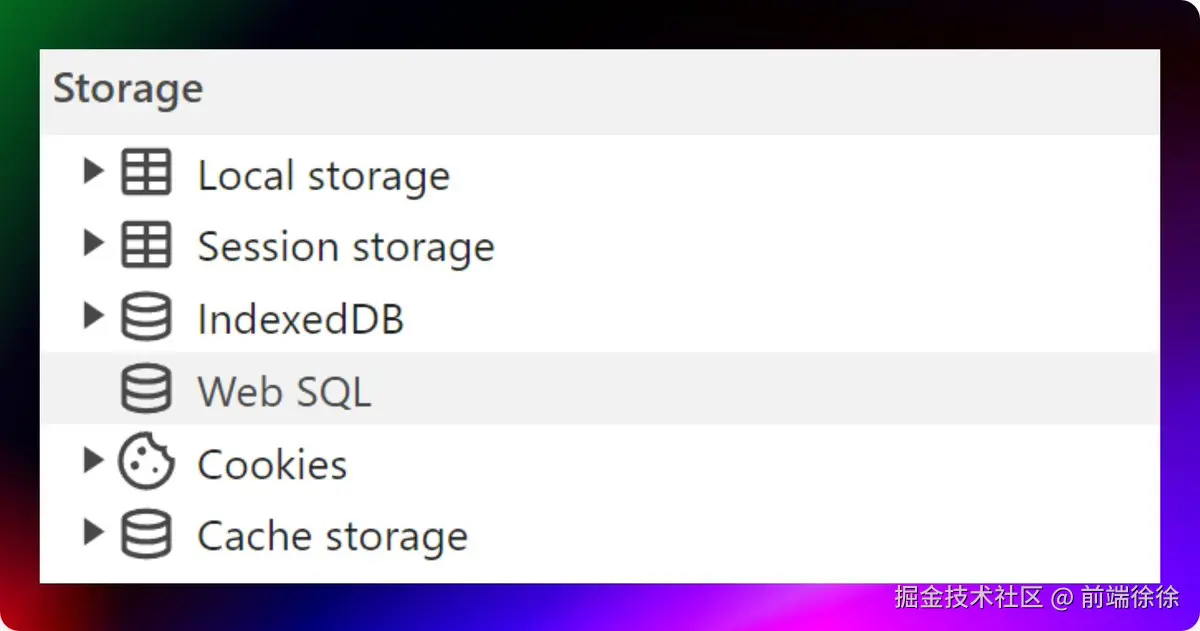Screen dimensions: 1200x631
Task: Click the Session storage table icon
Action: 146,244
